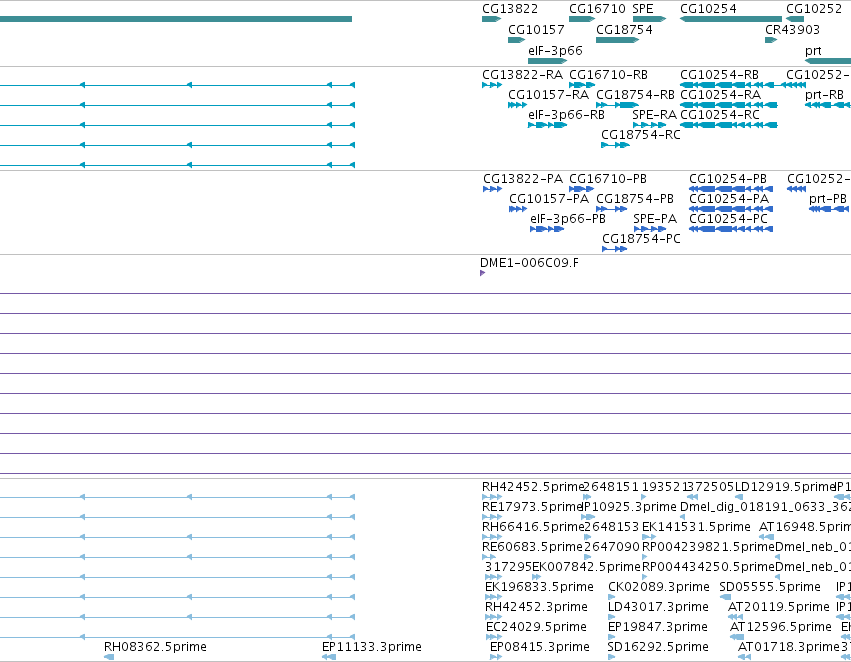This screenshot has width=851, height=662.
Task: Click EST EP11133.3prime
Action: pos(329,657)
